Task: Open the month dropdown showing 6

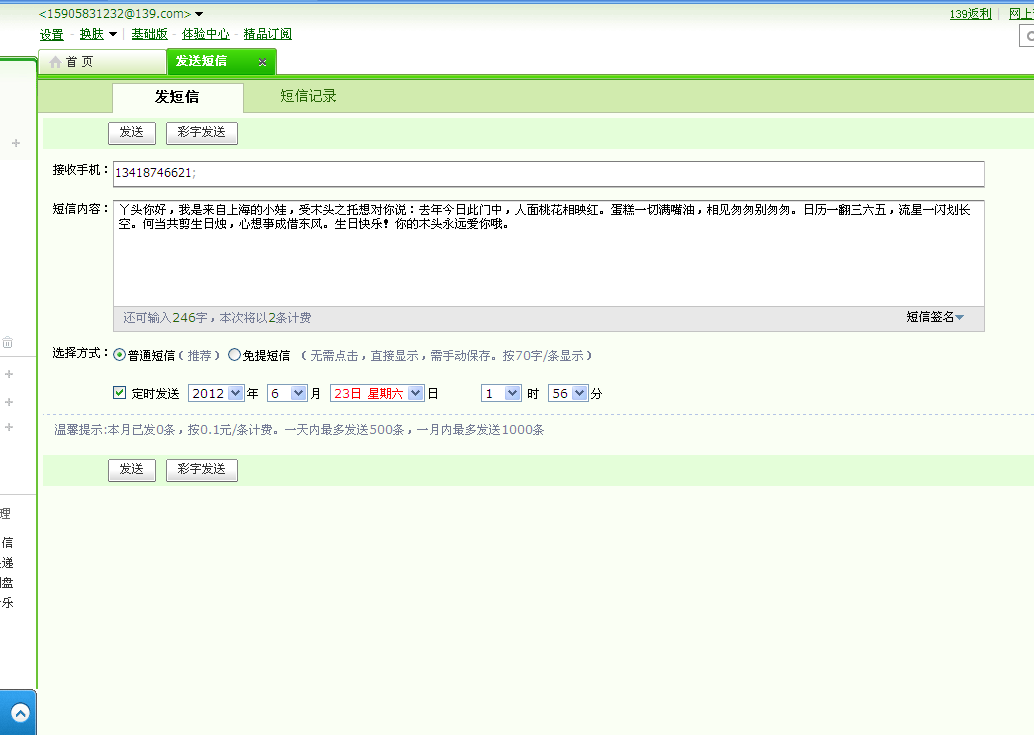Action: pos(287,394)
